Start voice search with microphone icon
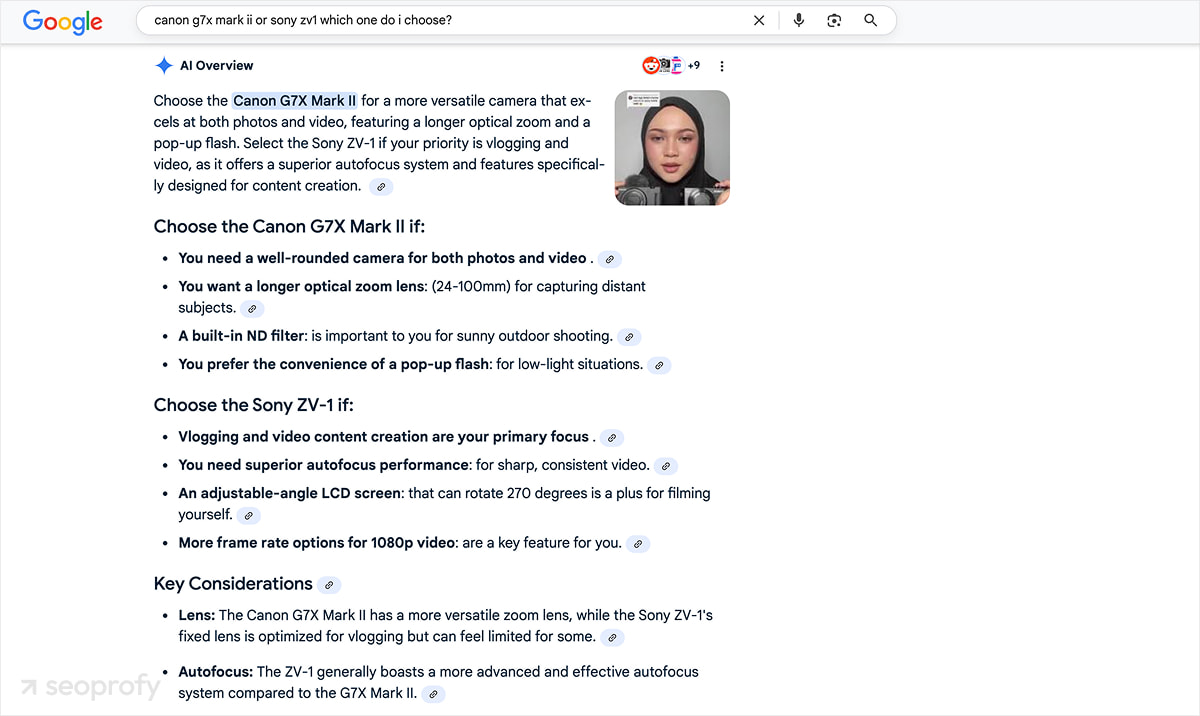This screenshot has width=1200, height=716. click(x=798, y=20)
